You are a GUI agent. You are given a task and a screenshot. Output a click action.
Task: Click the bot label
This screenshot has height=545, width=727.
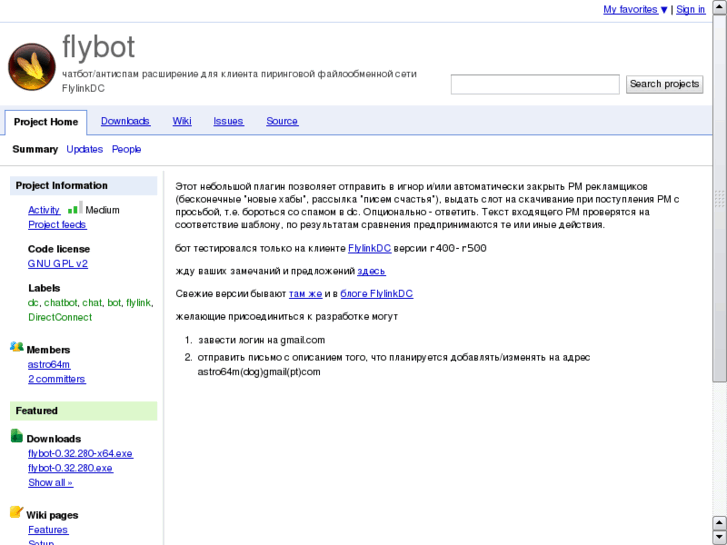(114, 303)
